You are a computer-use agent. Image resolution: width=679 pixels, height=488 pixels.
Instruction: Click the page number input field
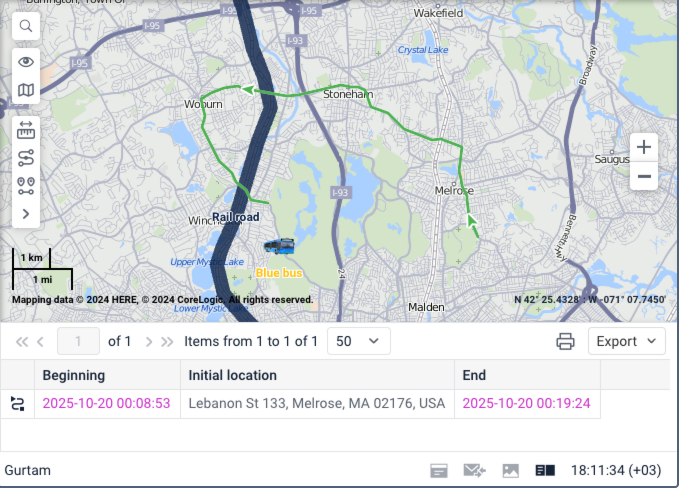click(x=79, y=341)
